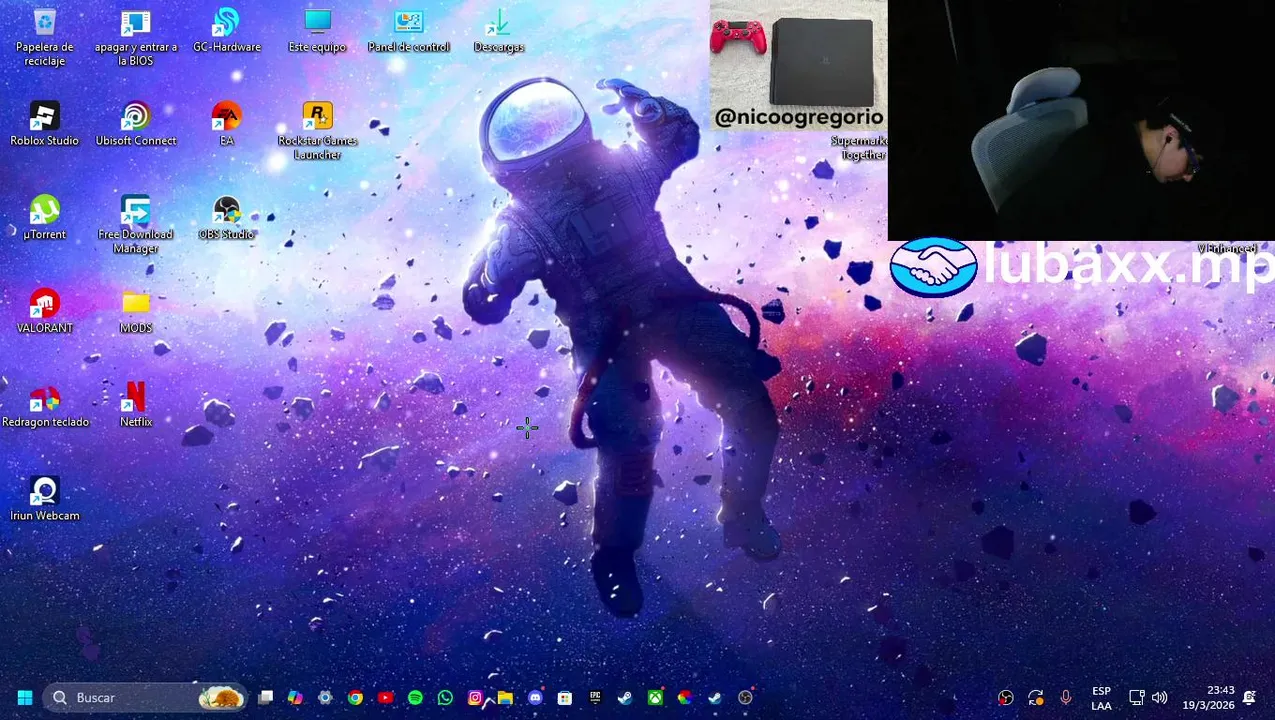Launch Copilot from the taskbar
Screen dimensions: 1275x720
(295, 698)
